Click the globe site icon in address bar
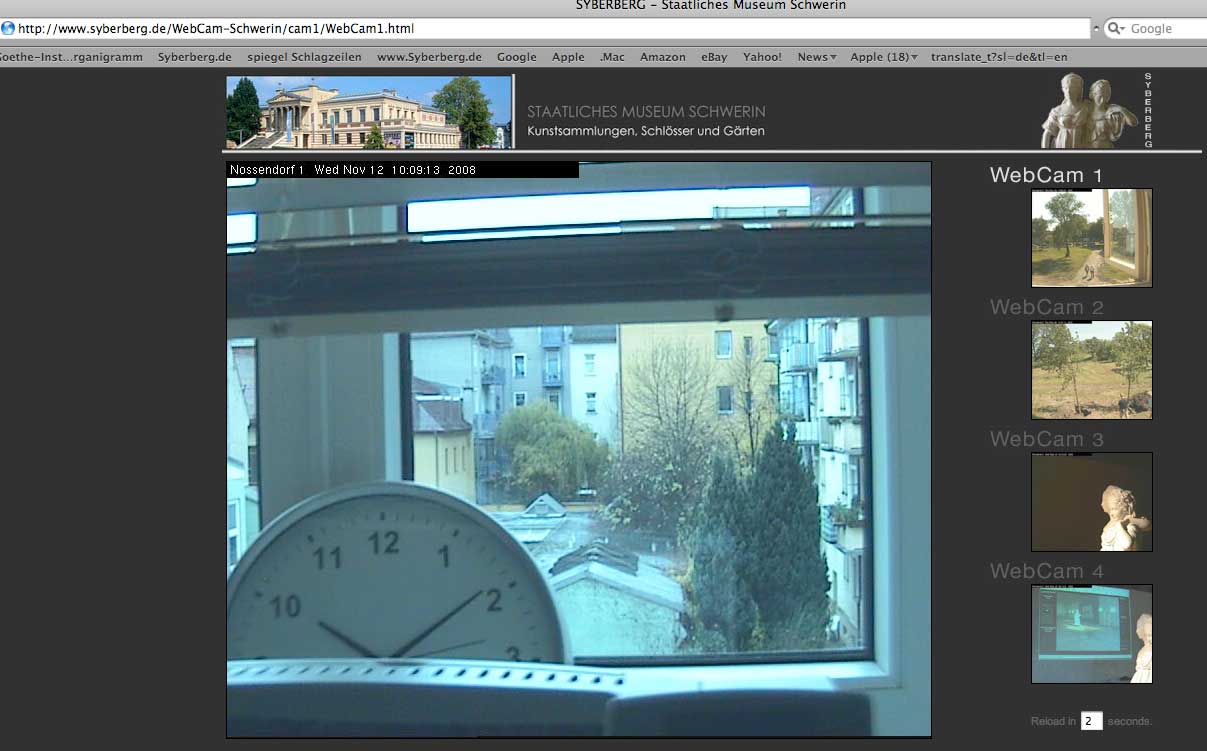The image size is (1207, 751). coord(8,28)
